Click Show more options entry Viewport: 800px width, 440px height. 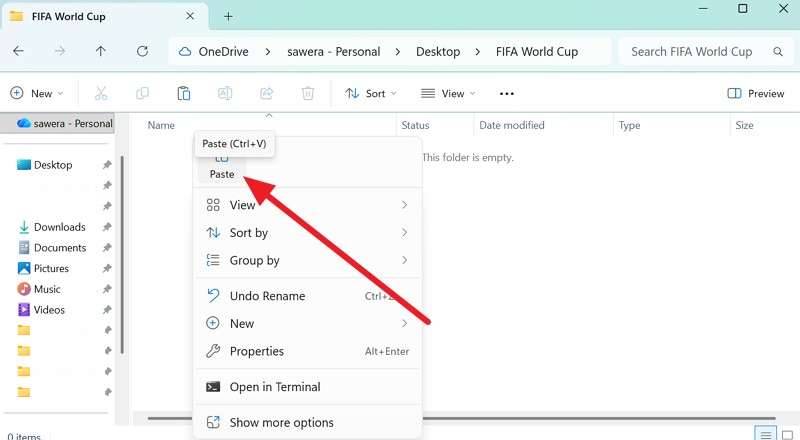click(x=308, y=423)
